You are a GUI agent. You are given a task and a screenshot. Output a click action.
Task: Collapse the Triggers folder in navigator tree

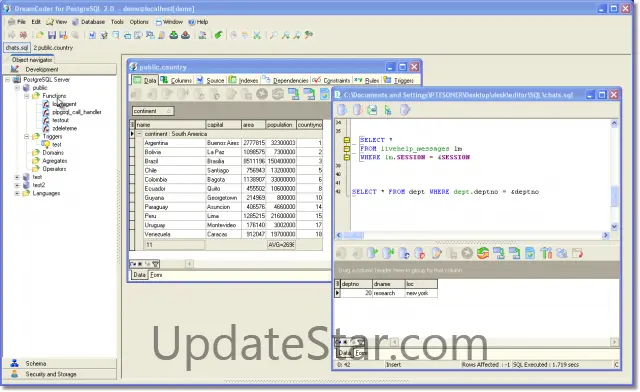pyautogui.click(x=27, y=136)
